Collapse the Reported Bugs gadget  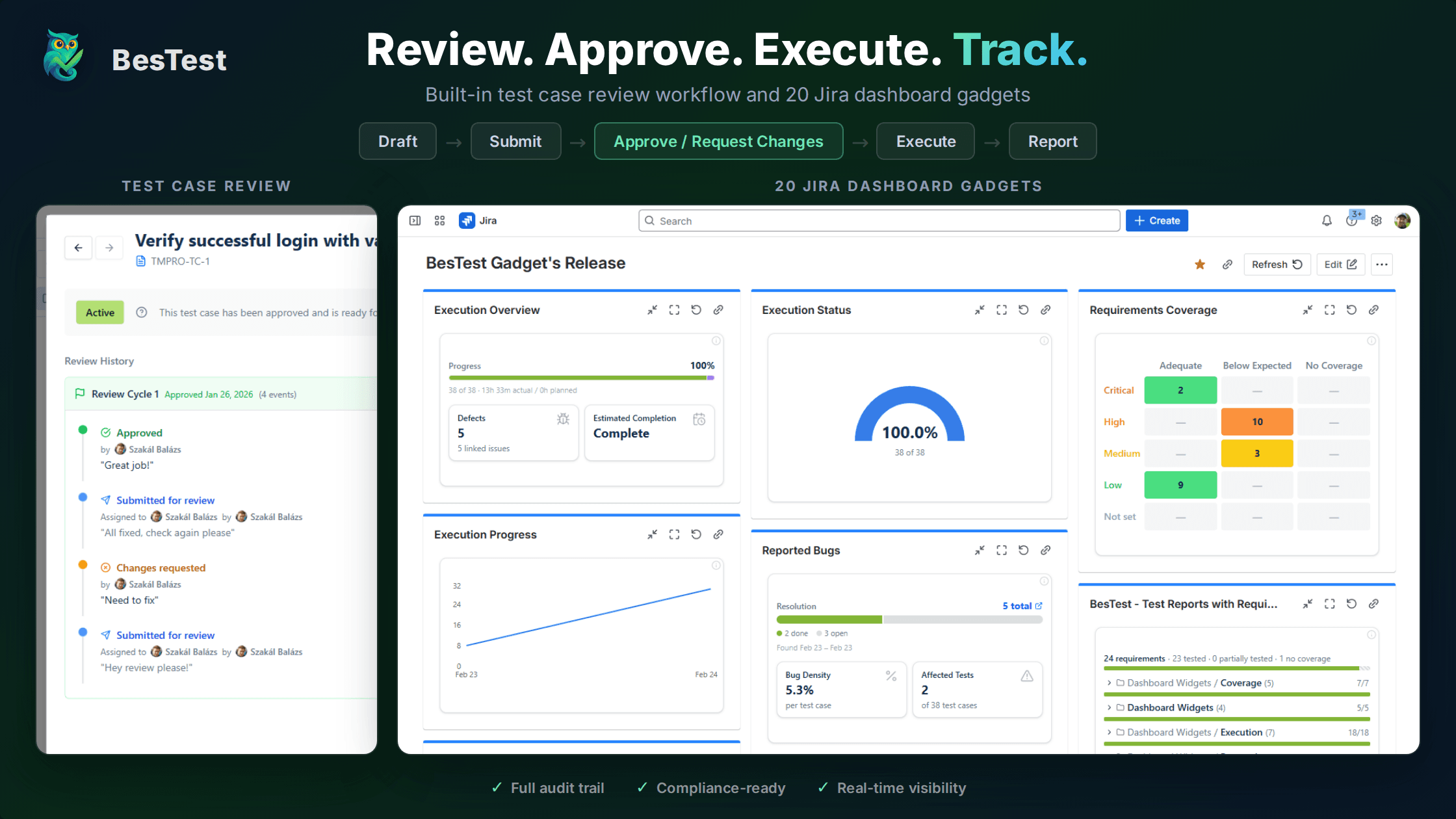tap(980, 550)
